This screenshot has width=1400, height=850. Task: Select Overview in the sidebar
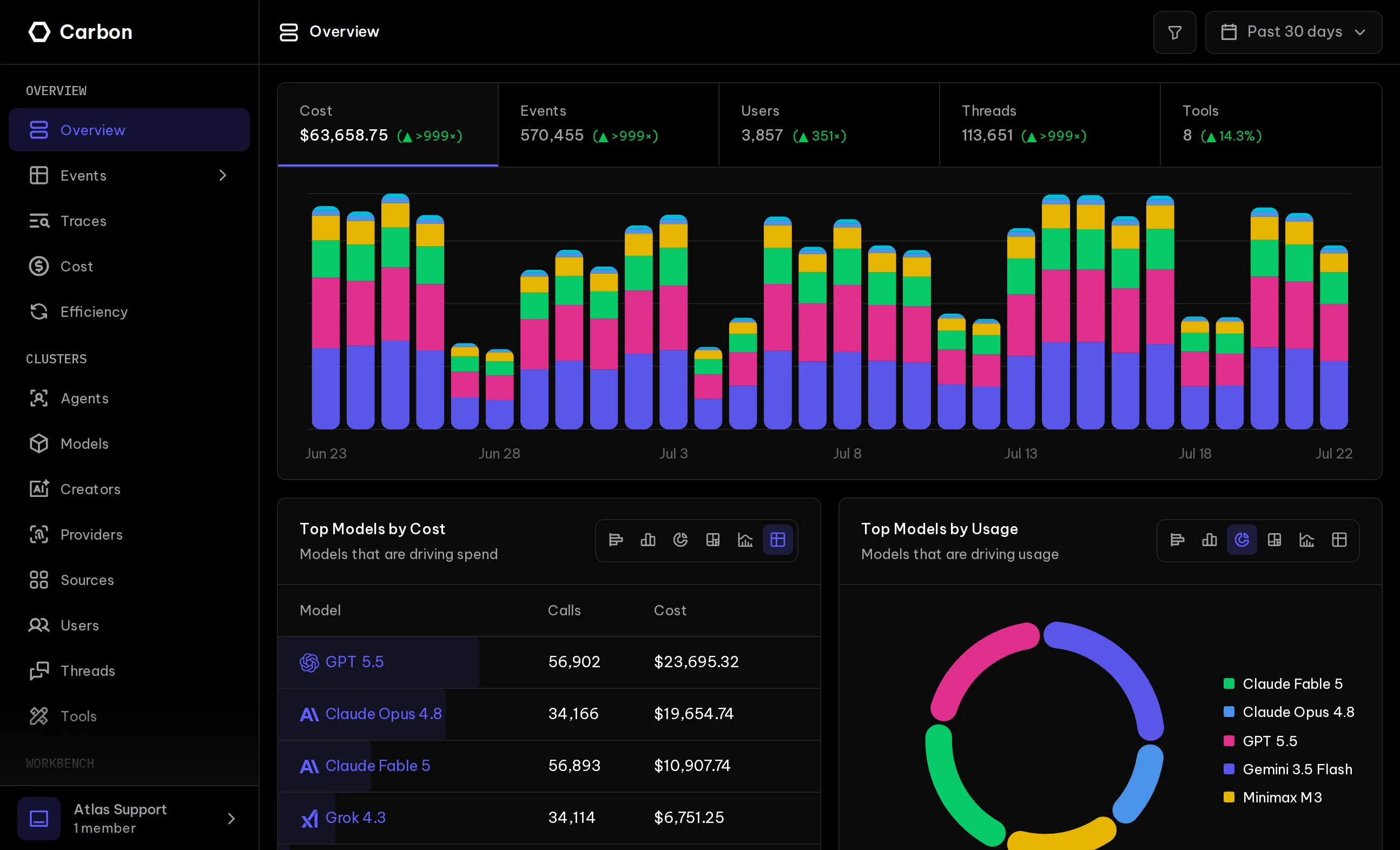129,130
